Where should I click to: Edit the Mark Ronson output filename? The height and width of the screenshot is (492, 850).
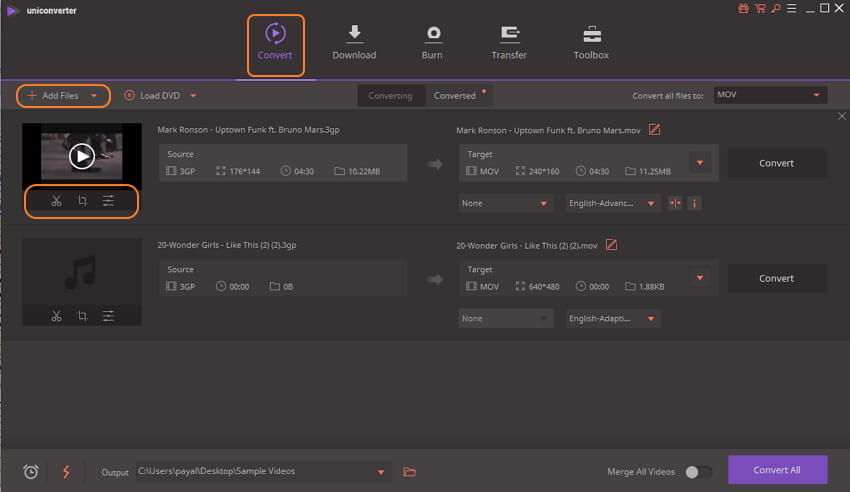click(x=654, y=130)
